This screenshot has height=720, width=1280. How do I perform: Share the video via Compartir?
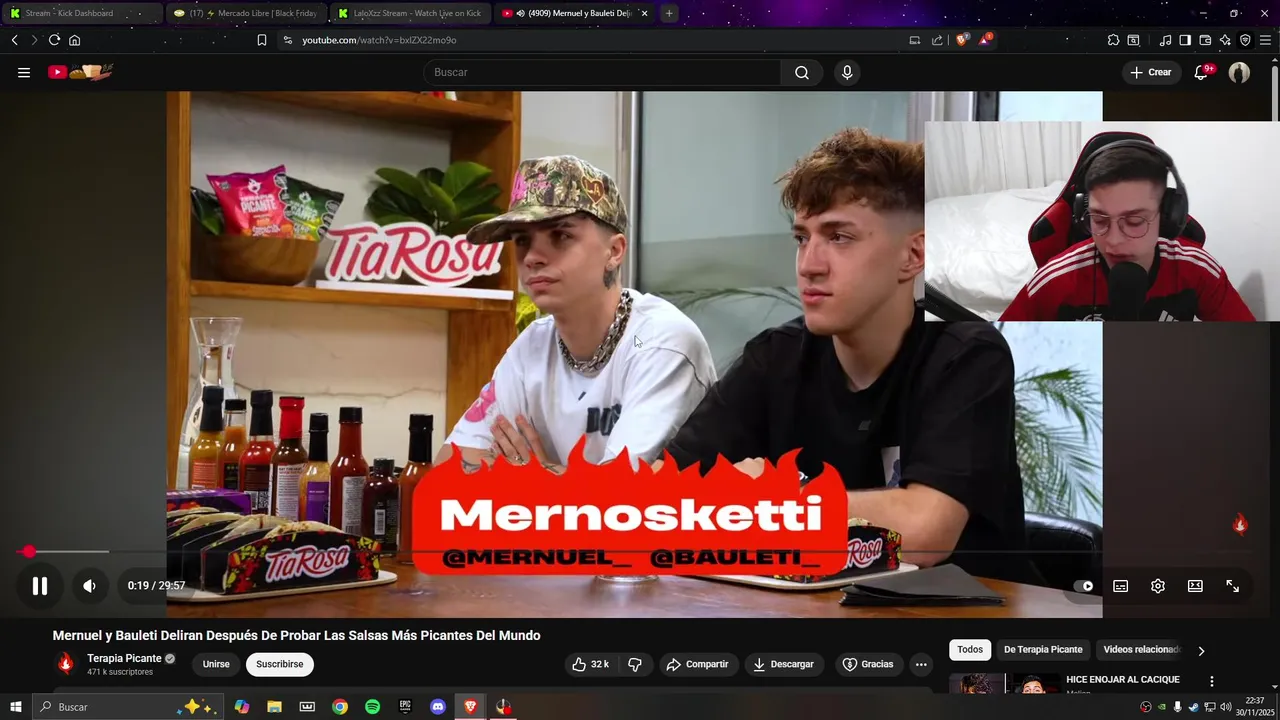697,664
